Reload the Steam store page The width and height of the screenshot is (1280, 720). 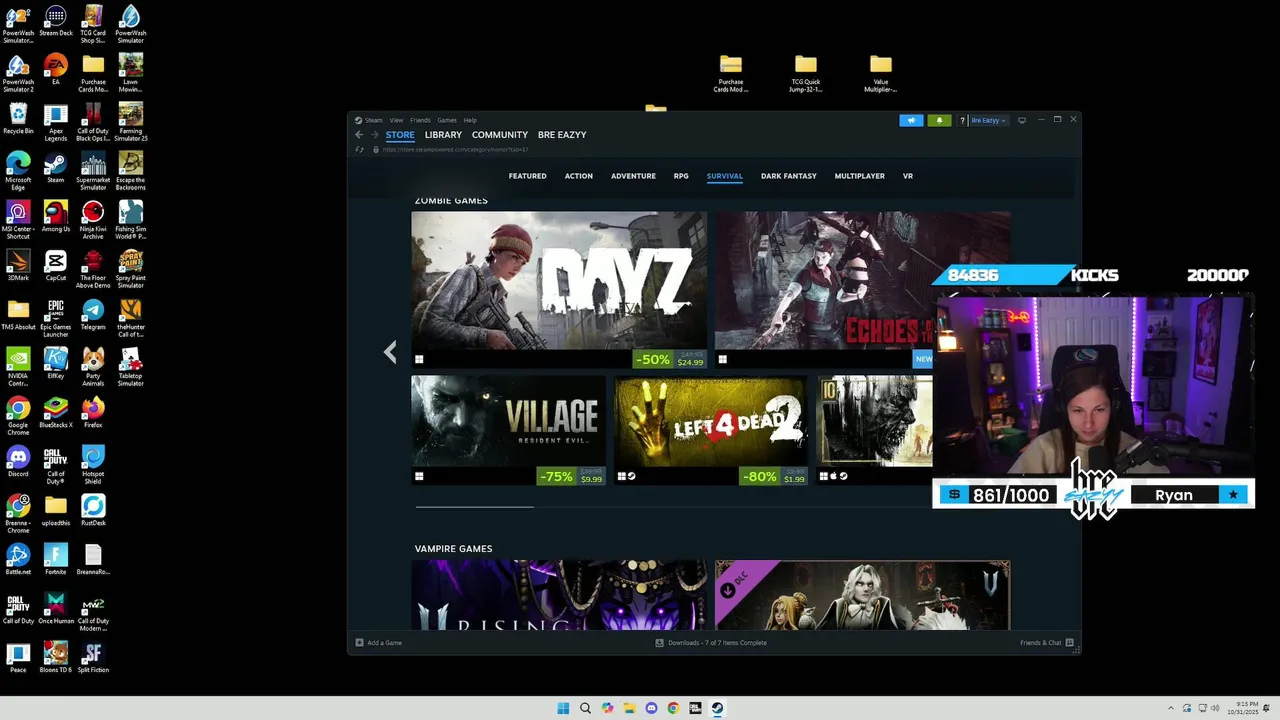(359, 150)
